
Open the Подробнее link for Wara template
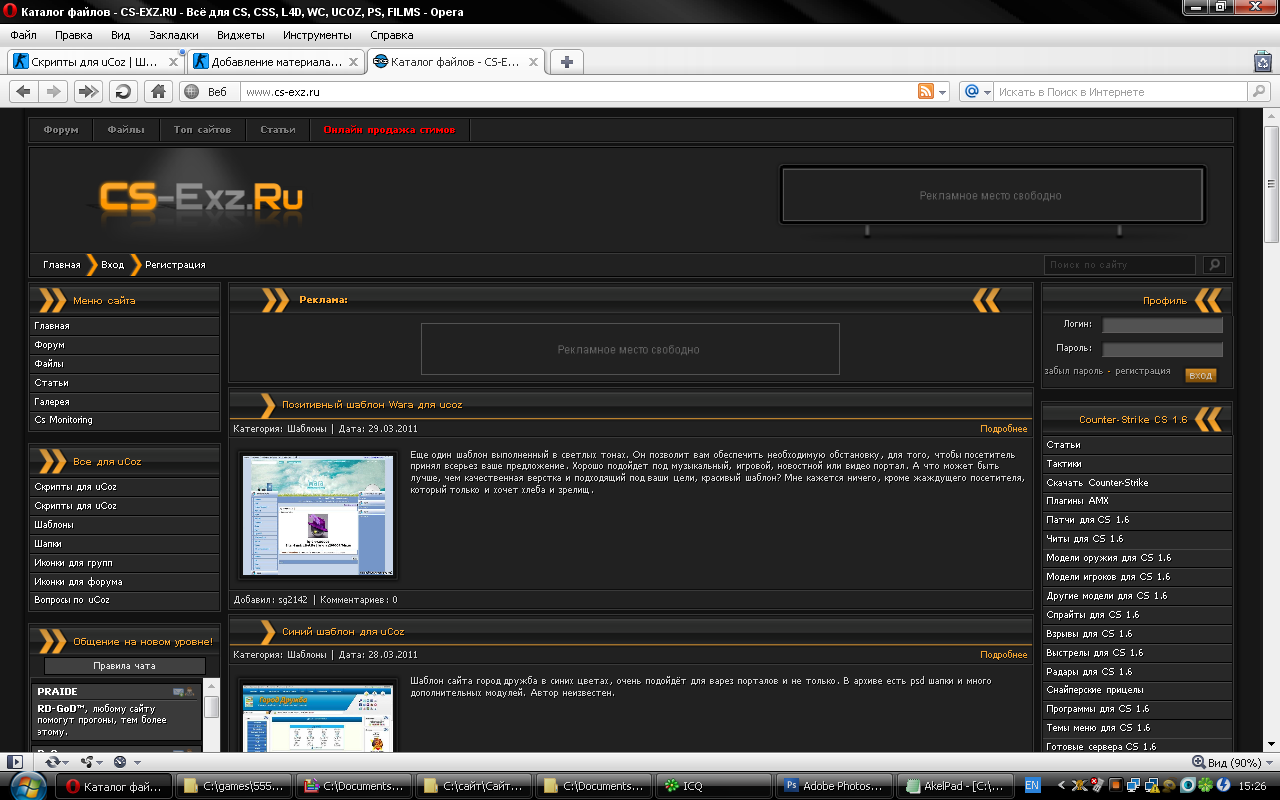[1003, 429]
